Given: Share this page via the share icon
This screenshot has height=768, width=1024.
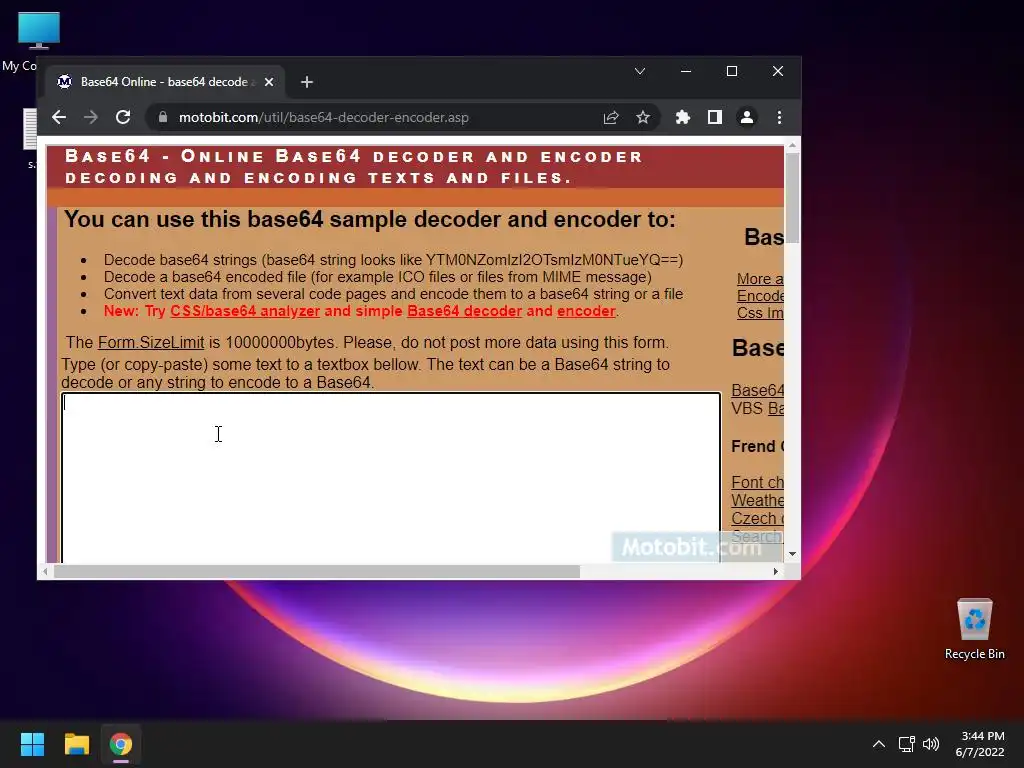Looking at the screenshot, I should coord(611,118).
